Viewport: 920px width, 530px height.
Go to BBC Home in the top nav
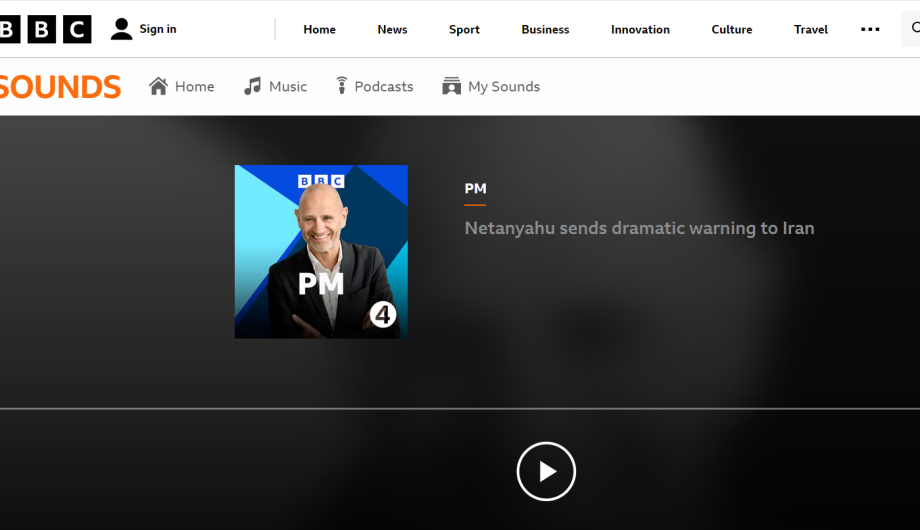click(319, 29)
